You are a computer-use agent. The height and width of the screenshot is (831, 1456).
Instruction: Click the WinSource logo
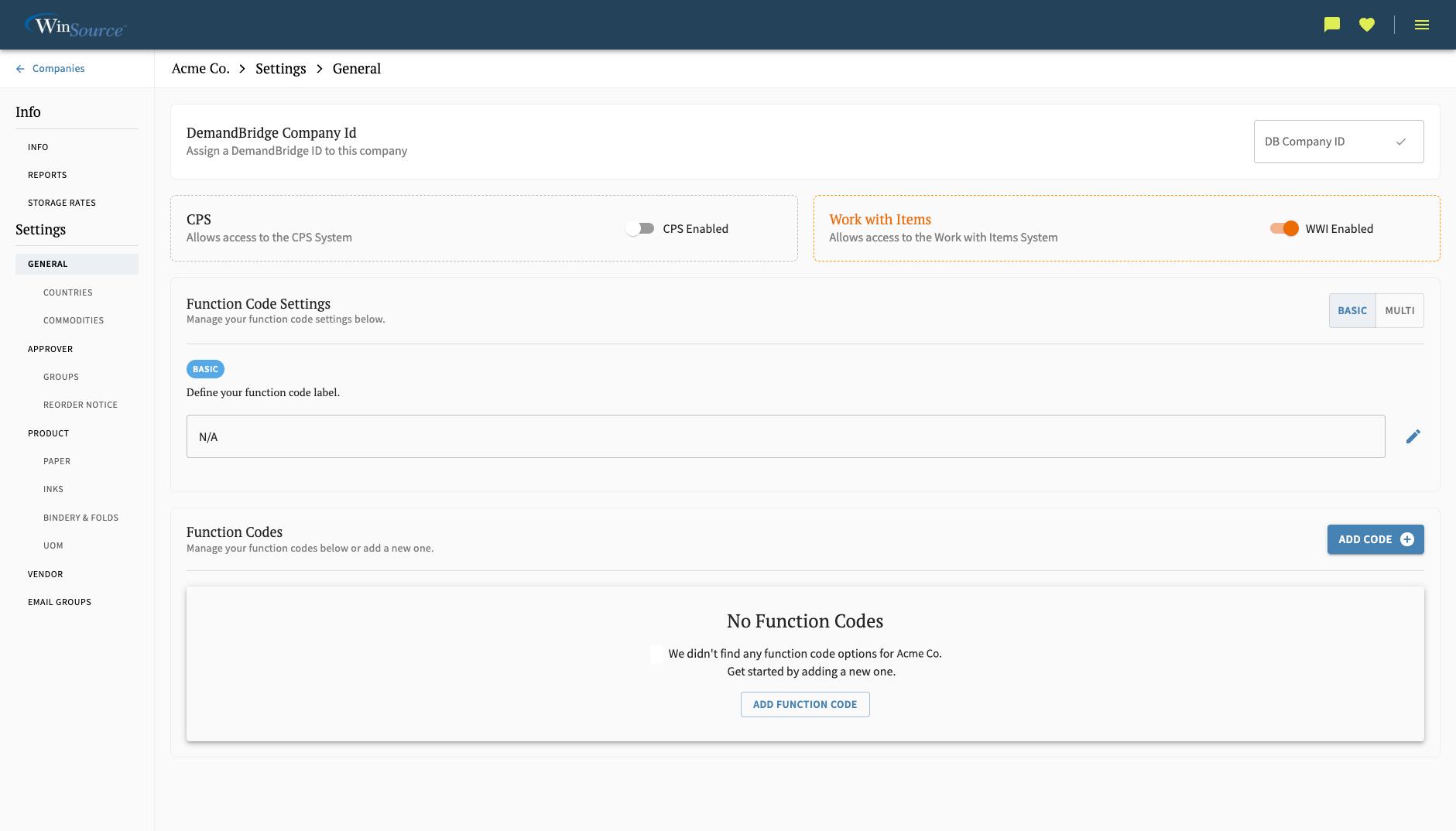click(75, 25)
